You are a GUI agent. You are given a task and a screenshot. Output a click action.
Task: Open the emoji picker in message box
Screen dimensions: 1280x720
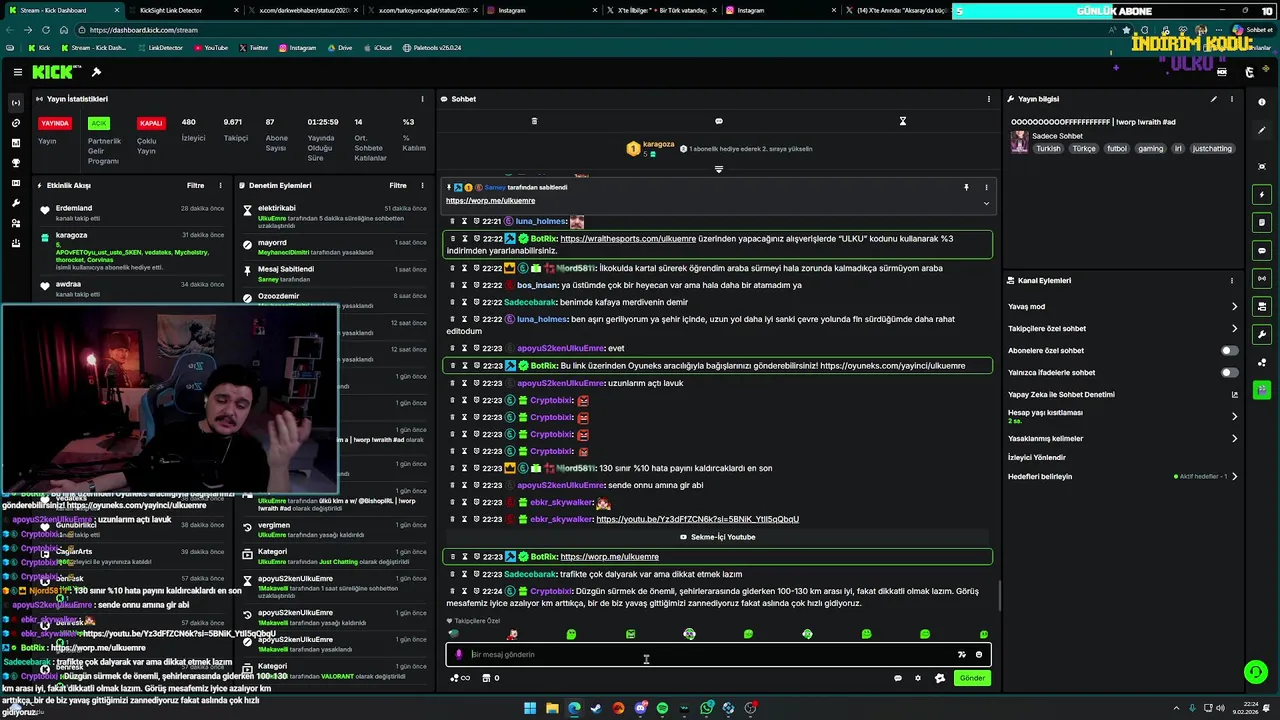pyautogui.click(x=979, y=654)
